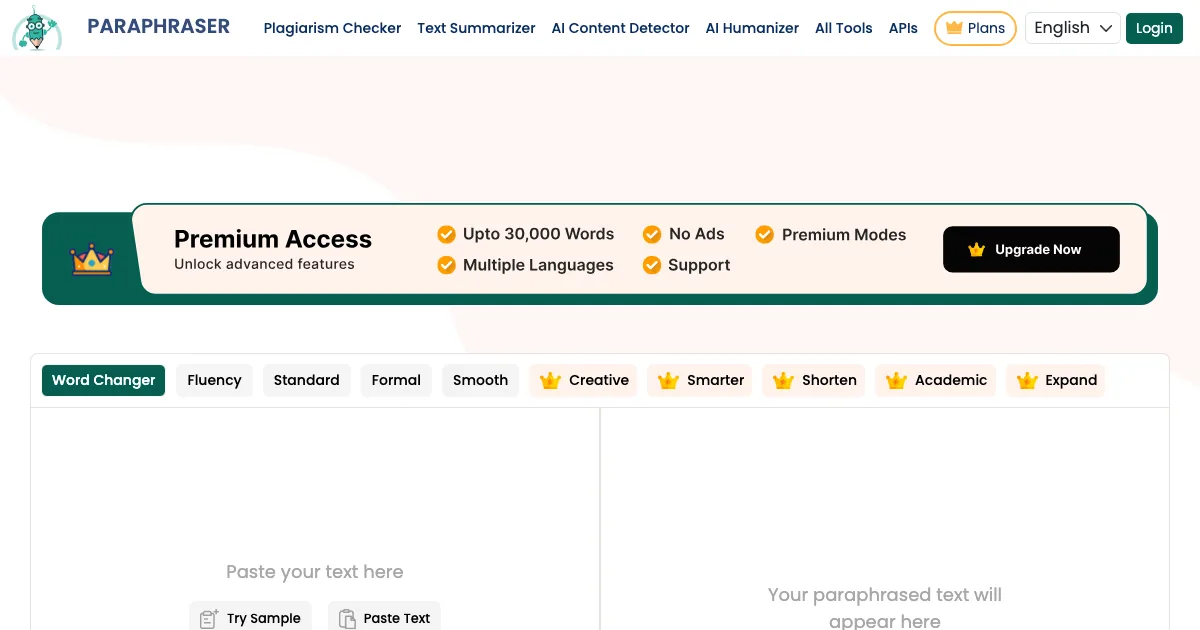Open the AI Humanizer tool
This screenshot has width=1200, height=630.
752,28
